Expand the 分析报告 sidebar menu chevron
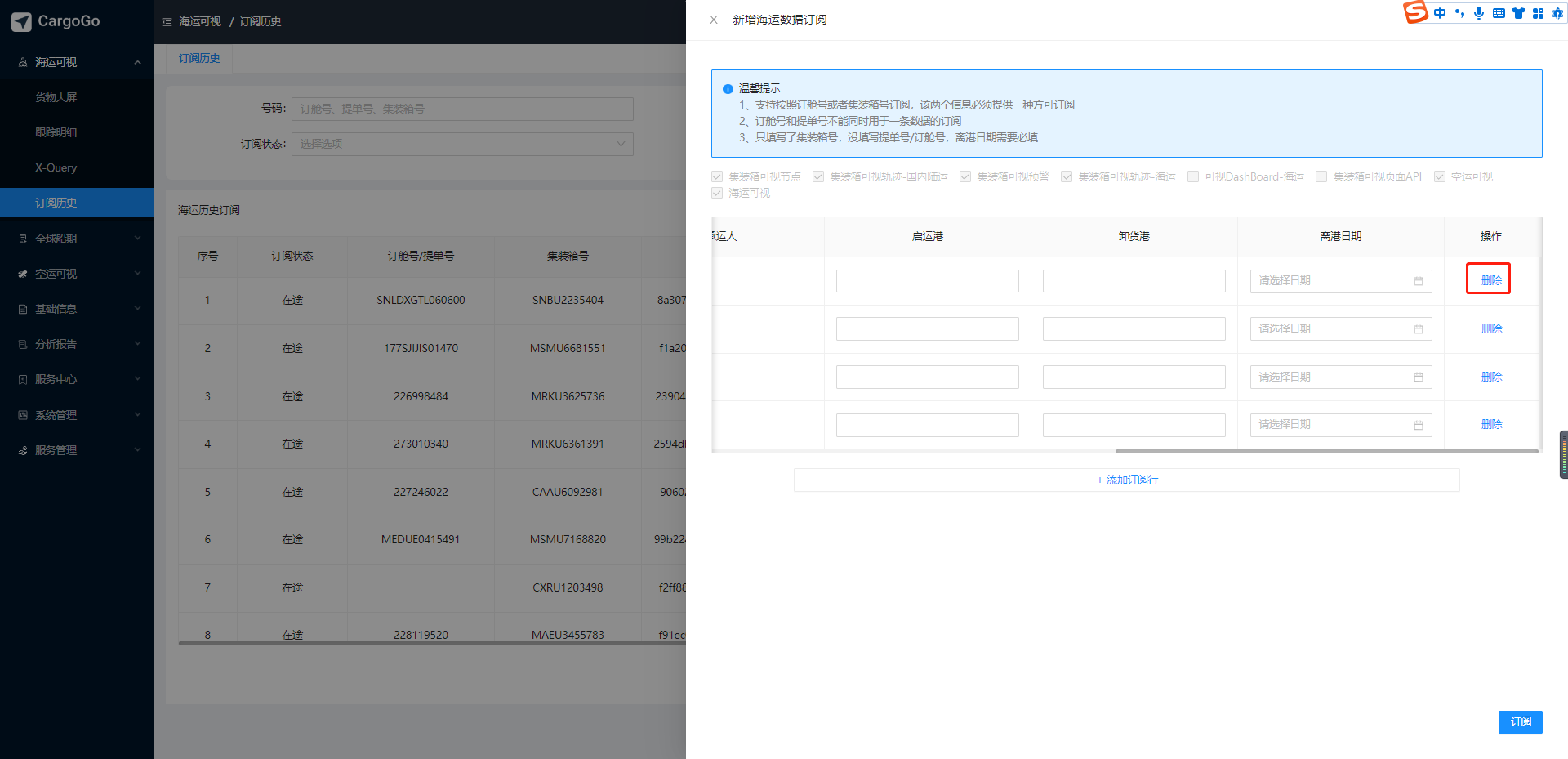 pos(137,344)
